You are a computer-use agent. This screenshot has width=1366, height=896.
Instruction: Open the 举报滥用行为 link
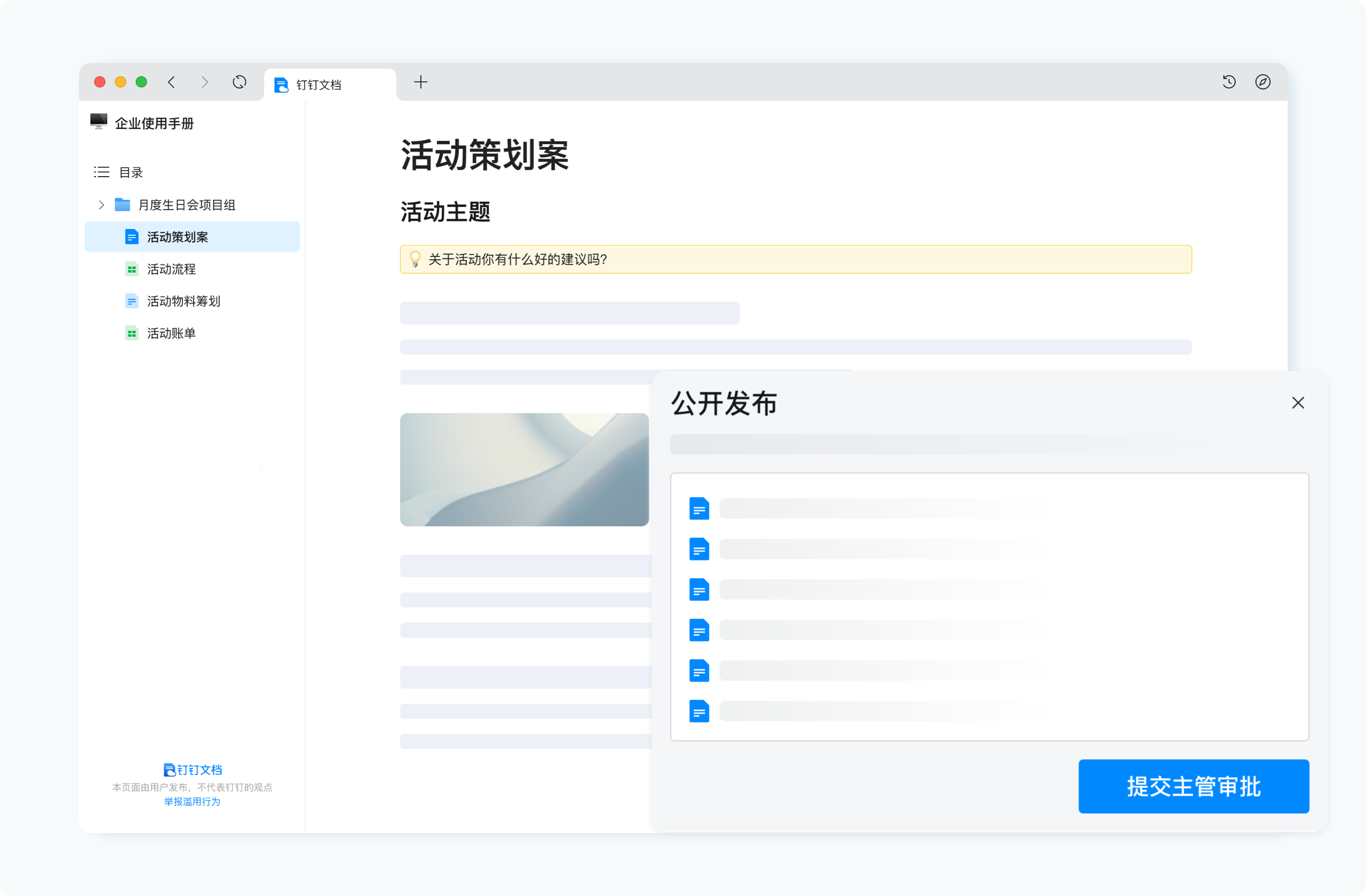click(x=192, y=802)
